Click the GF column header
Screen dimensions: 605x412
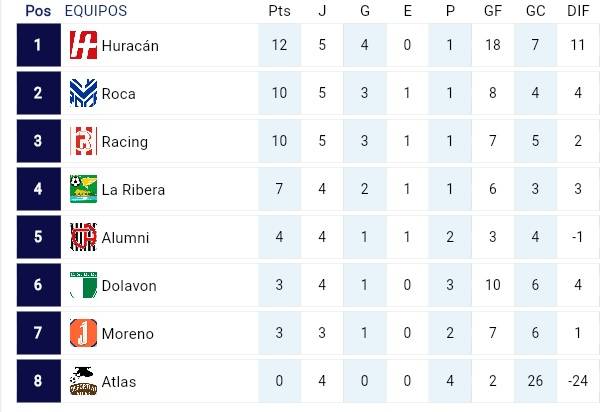[x=490, y=11]
